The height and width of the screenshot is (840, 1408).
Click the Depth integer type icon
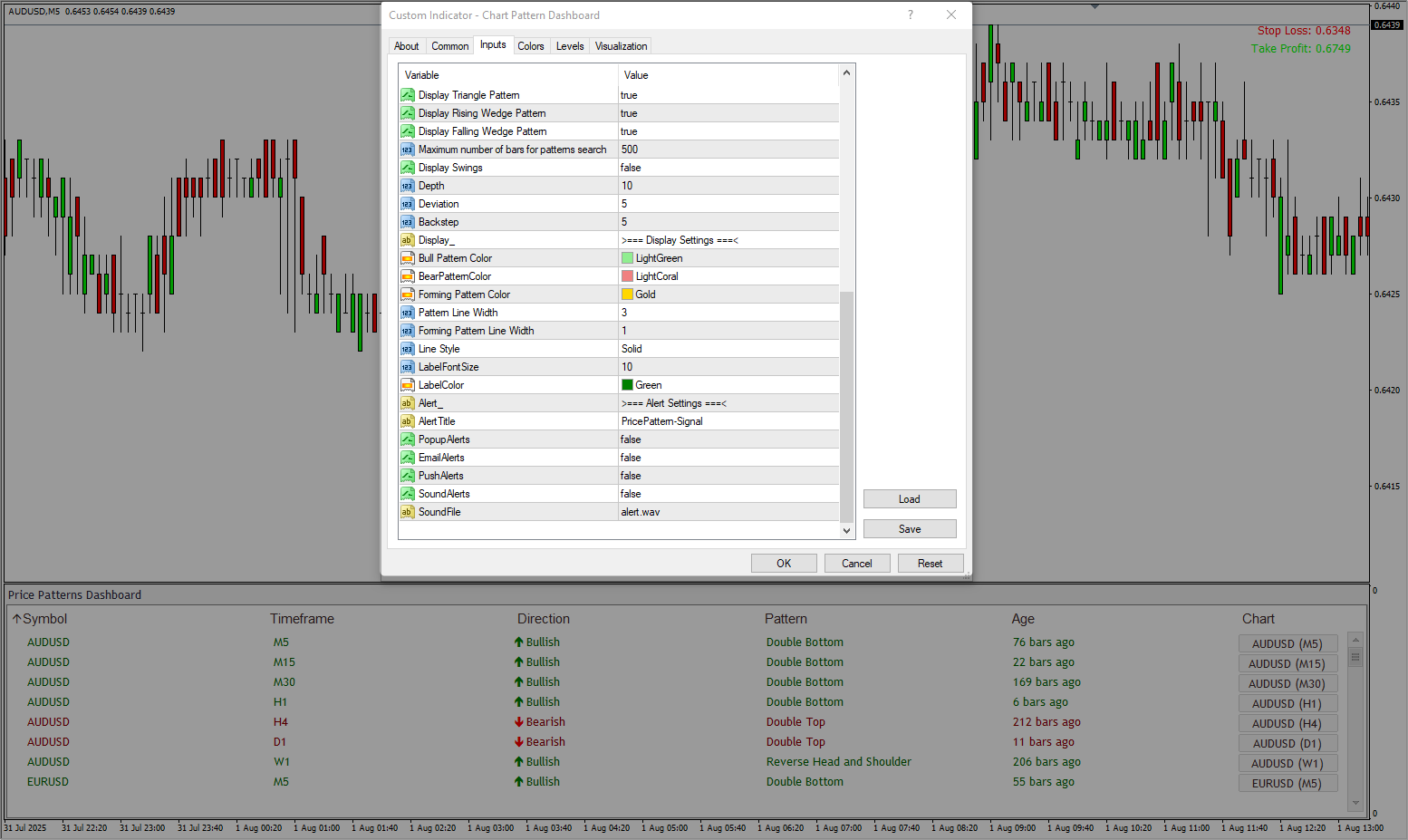[x=408, y=186]
